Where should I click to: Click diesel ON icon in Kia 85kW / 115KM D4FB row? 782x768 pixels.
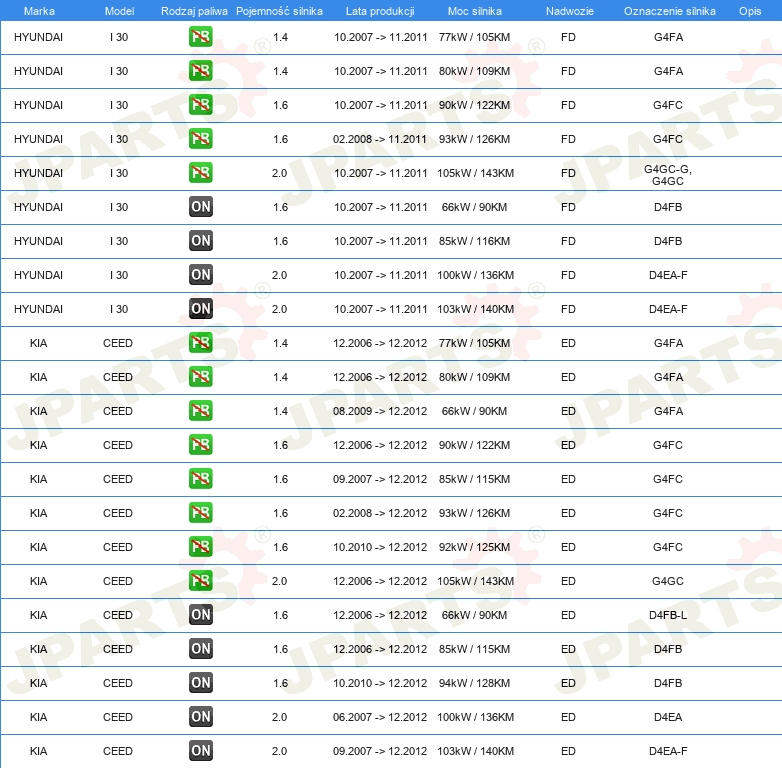point(200,648)
